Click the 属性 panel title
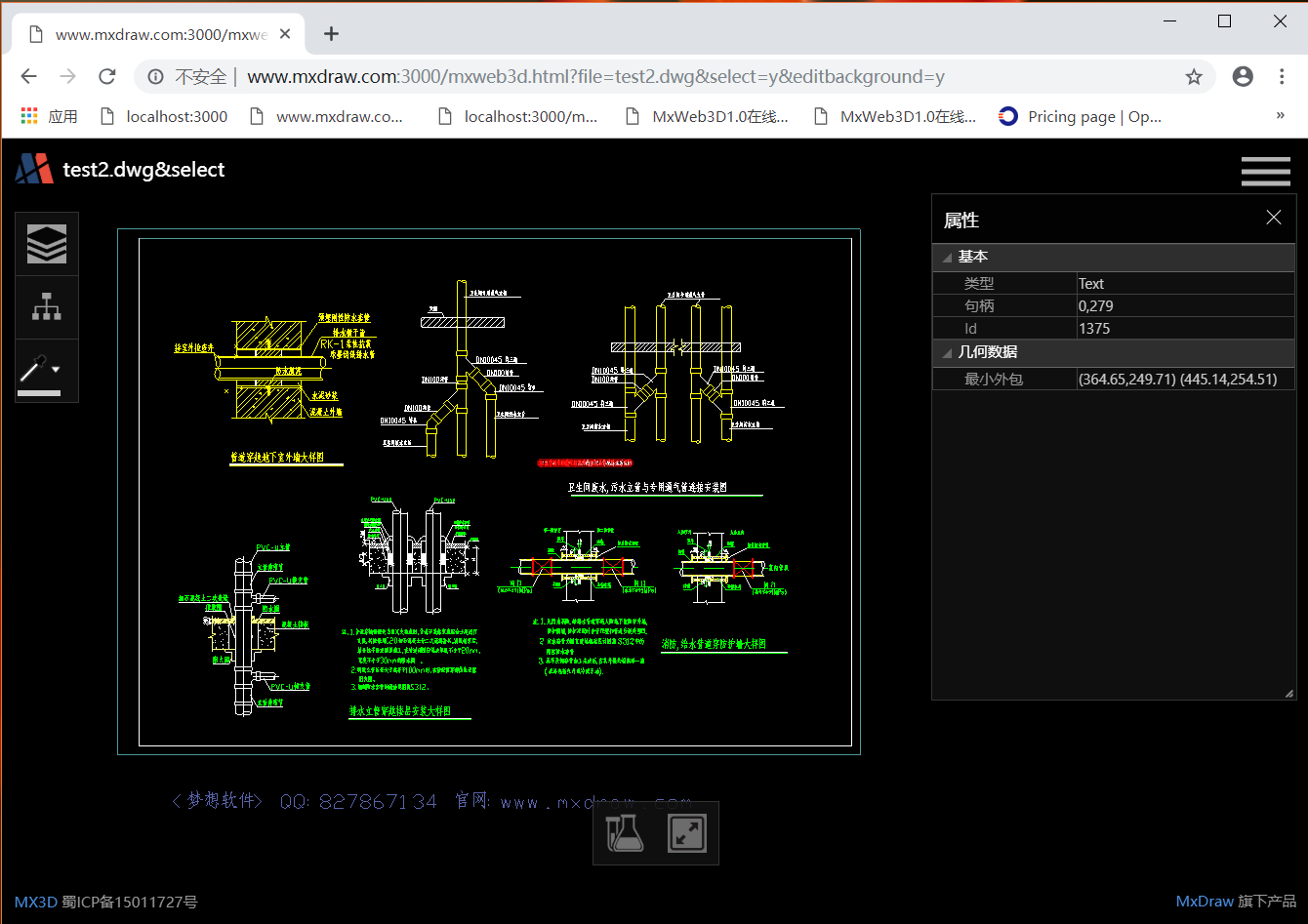Image resolution: width=1308 pixels, height=924 pixels. [x=961, y=221]
